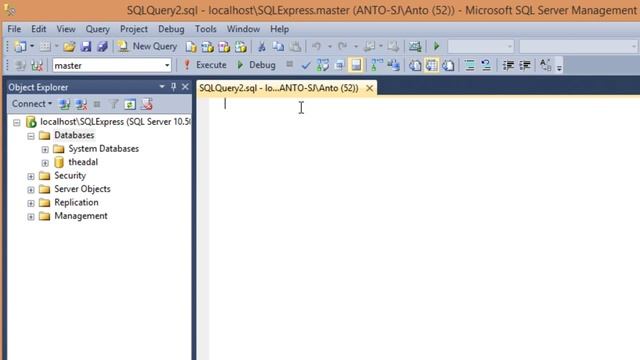
Task: Select Results to Text icon
Action: click(415, 65)
